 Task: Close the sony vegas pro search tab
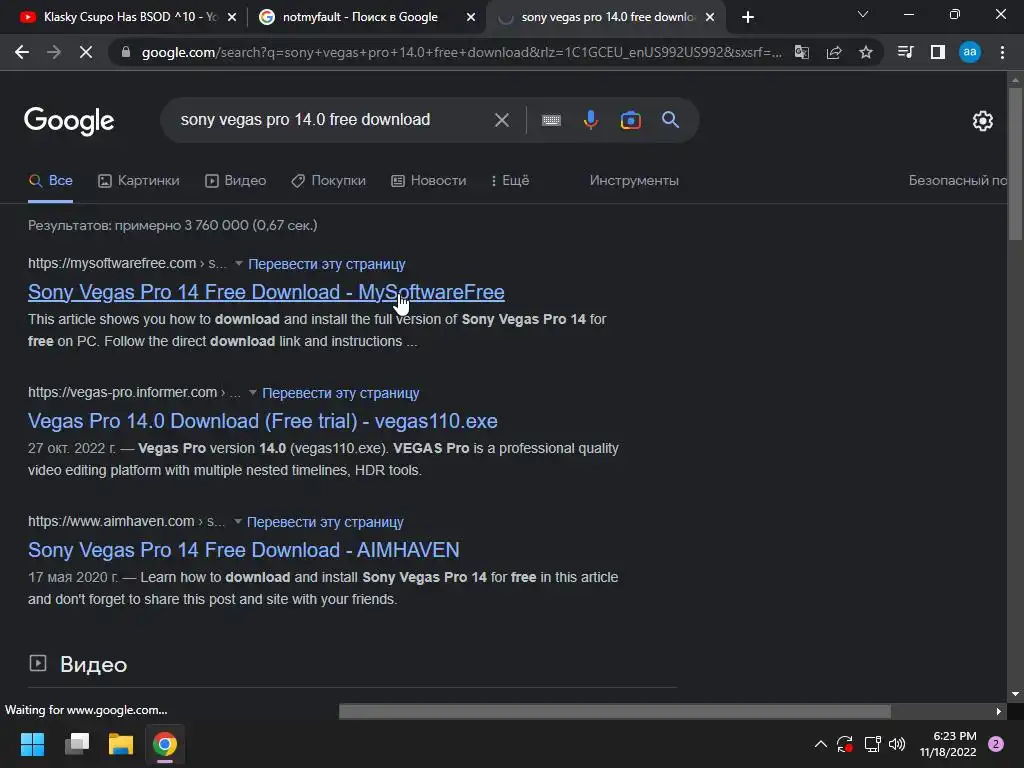tap(710, 17)
